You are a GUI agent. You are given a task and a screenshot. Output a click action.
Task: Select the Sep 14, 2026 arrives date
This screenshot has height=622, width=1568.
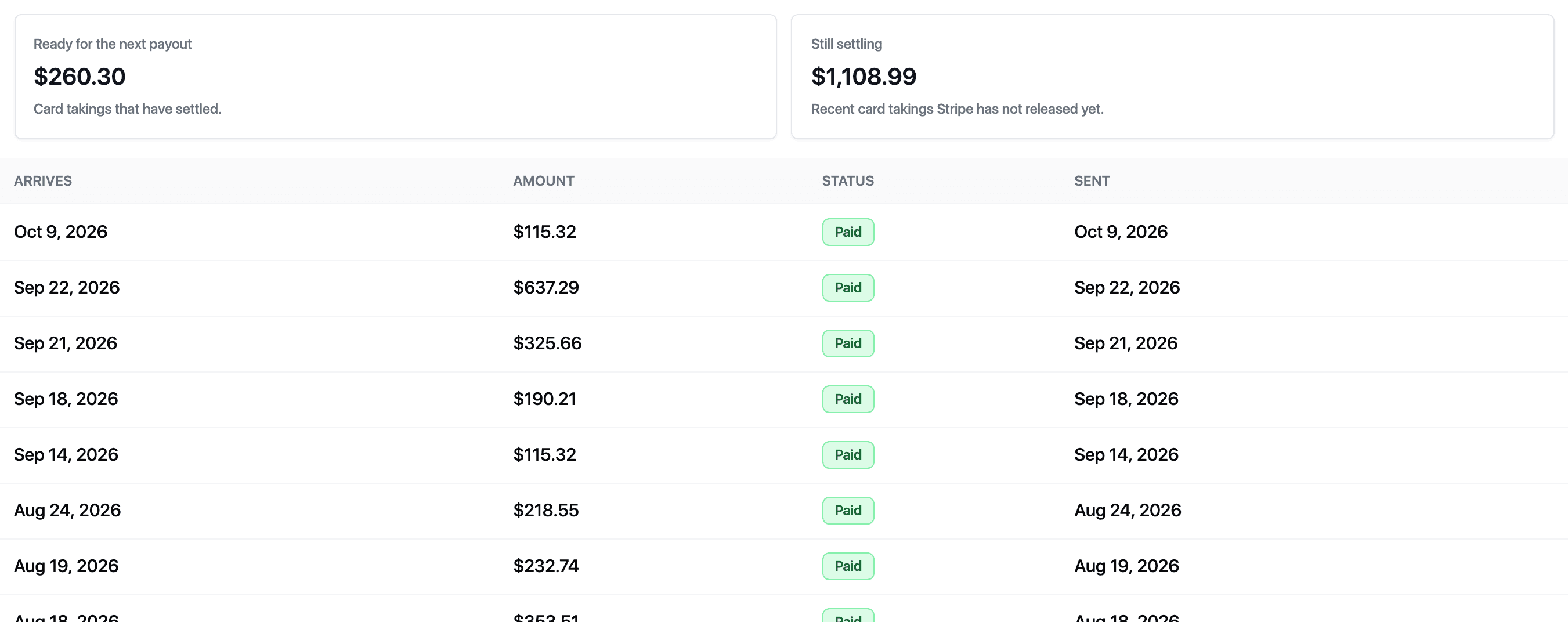click(66, 455)
